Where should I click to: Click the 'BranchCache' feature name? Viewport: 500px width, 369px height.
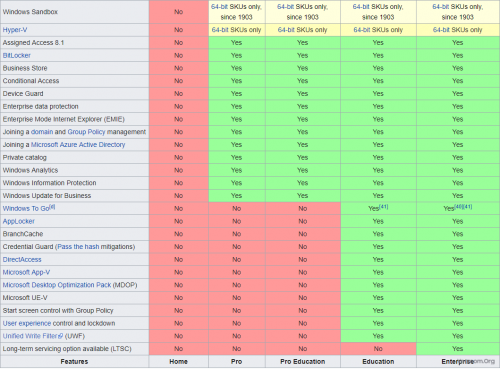[23, 234]
